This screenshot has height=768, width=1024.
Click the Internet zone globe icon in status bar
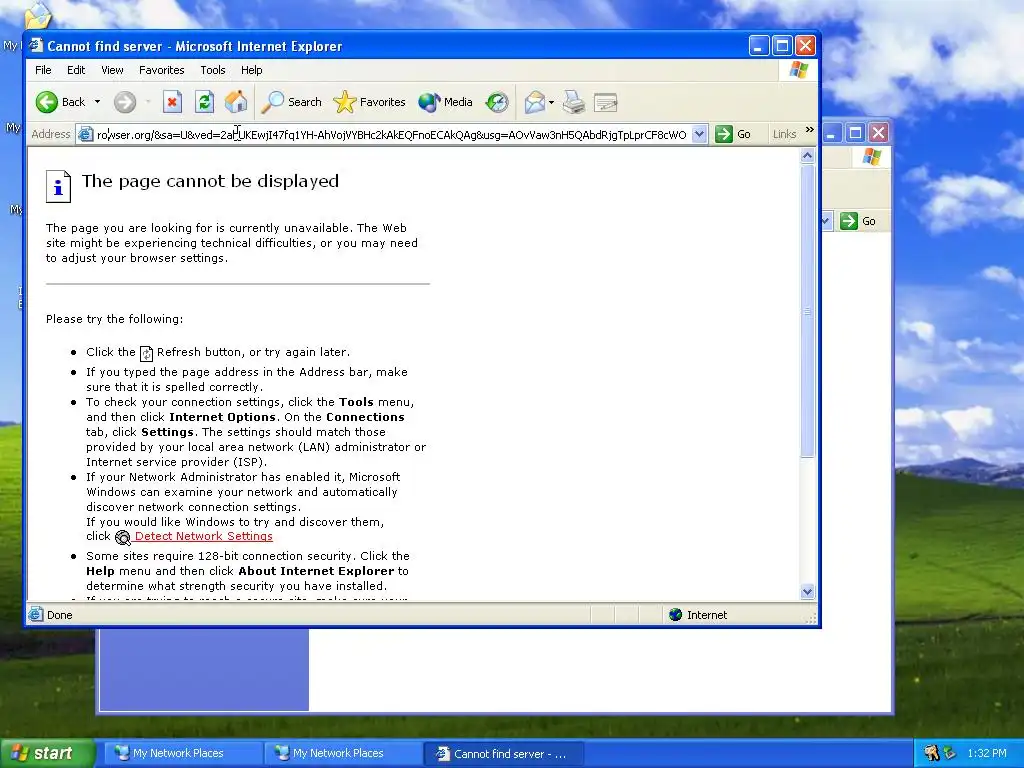point(675,615)
